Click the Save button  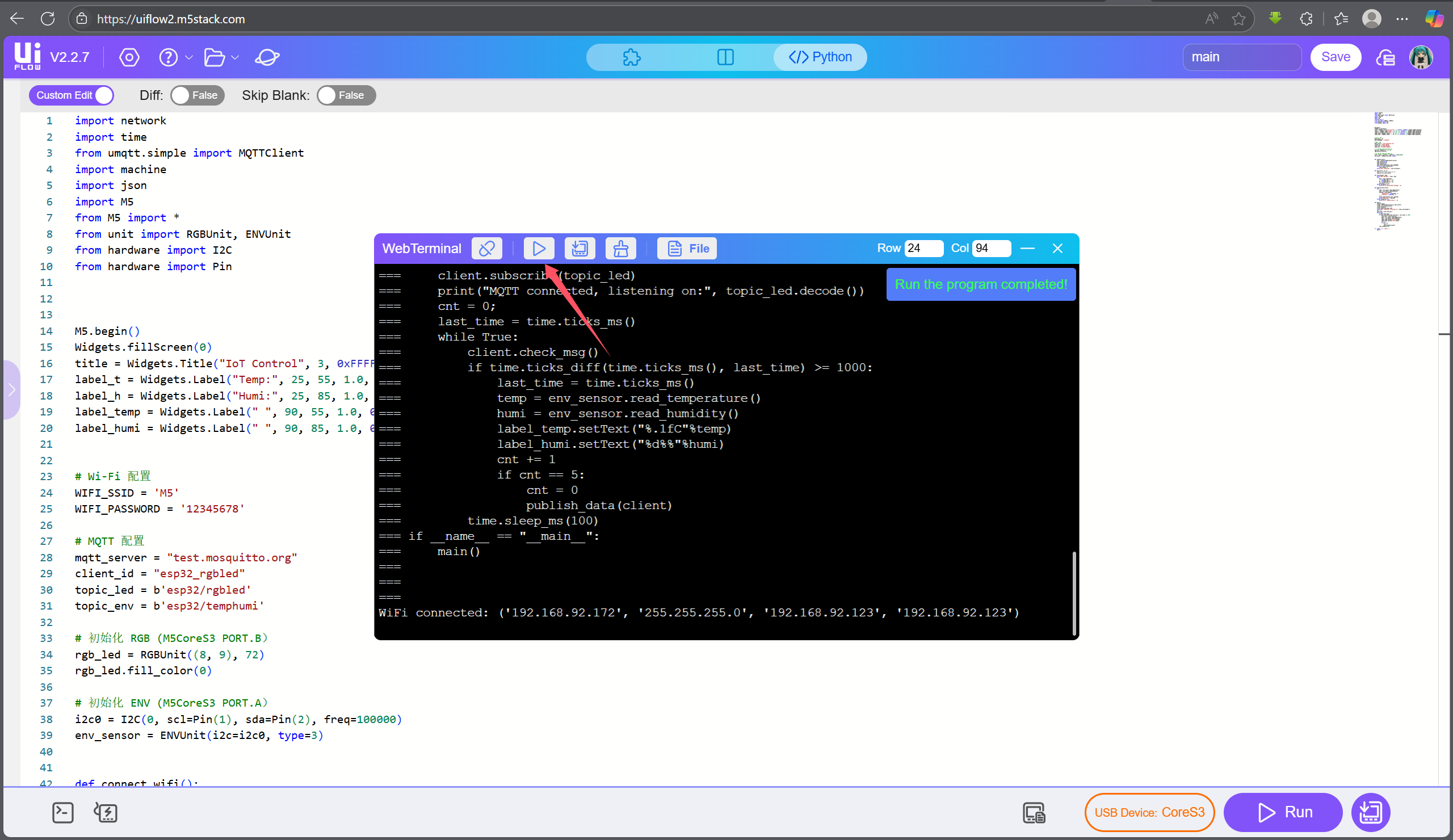click(x=1335, y=57)
